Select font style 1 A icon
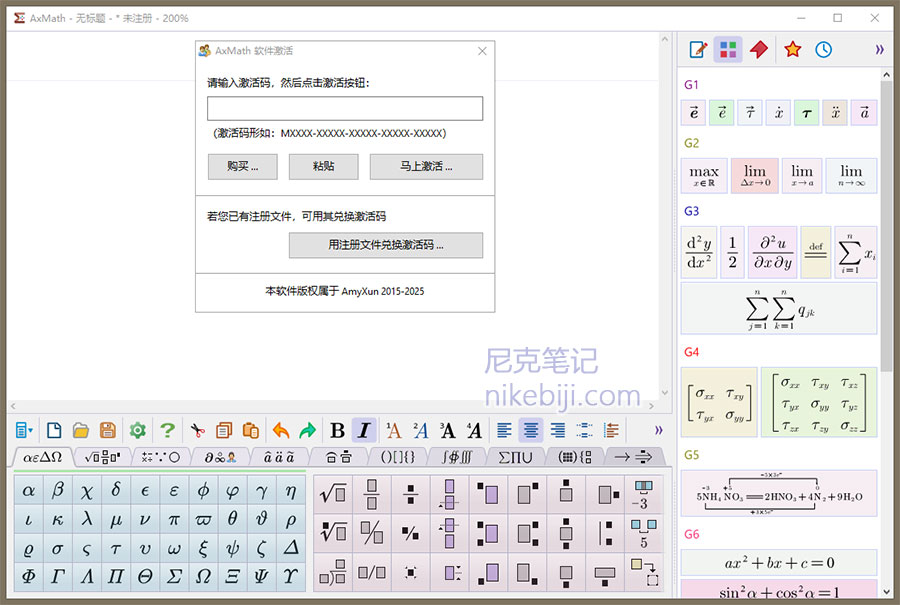900x605 pixels. point(394,430)
